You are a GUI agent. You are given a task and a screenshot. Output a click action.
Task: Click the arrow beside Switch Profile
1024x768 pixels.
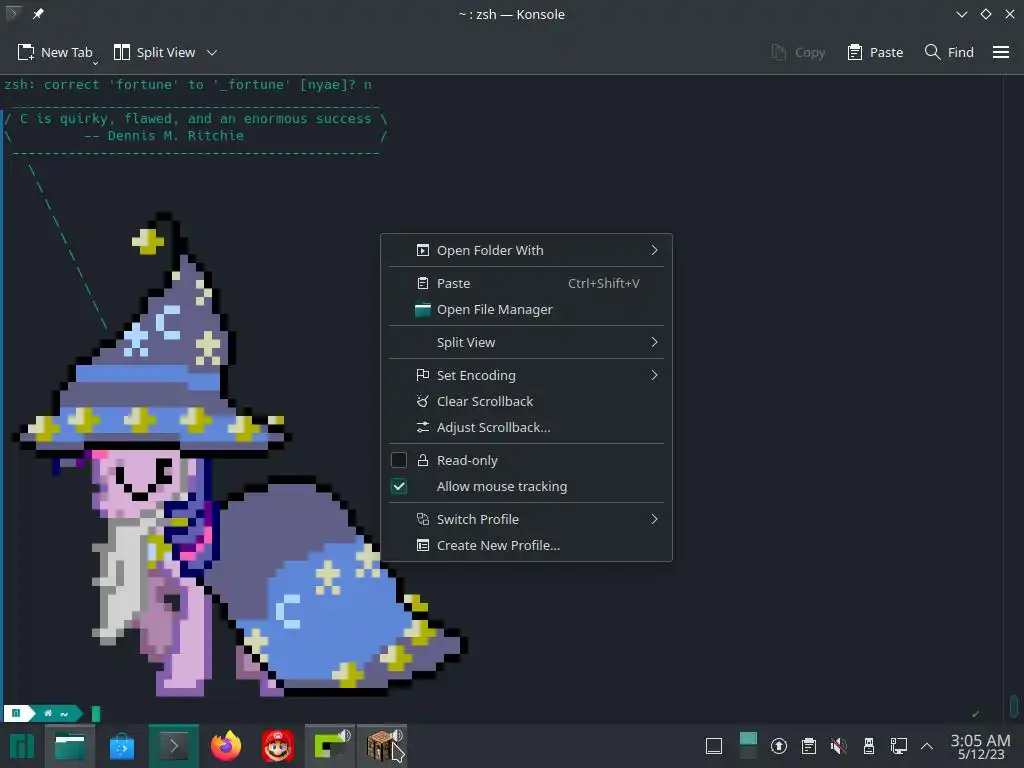click(654, 519)
